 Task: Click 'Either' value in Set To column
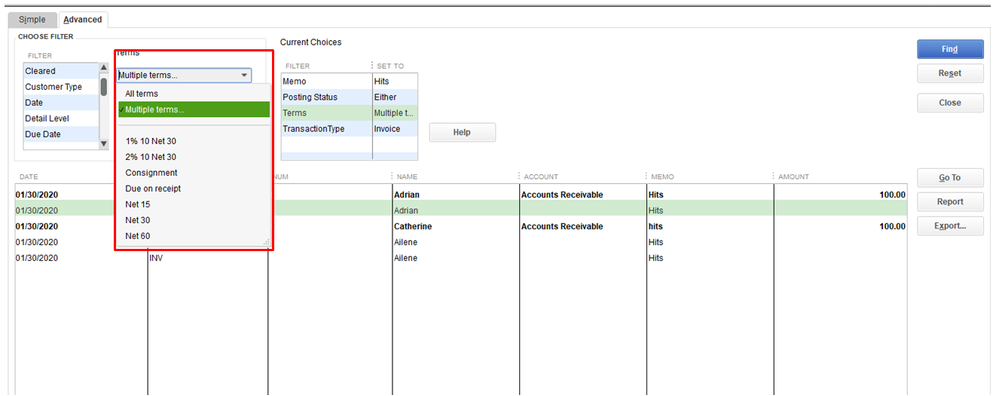tap(385, 97)
